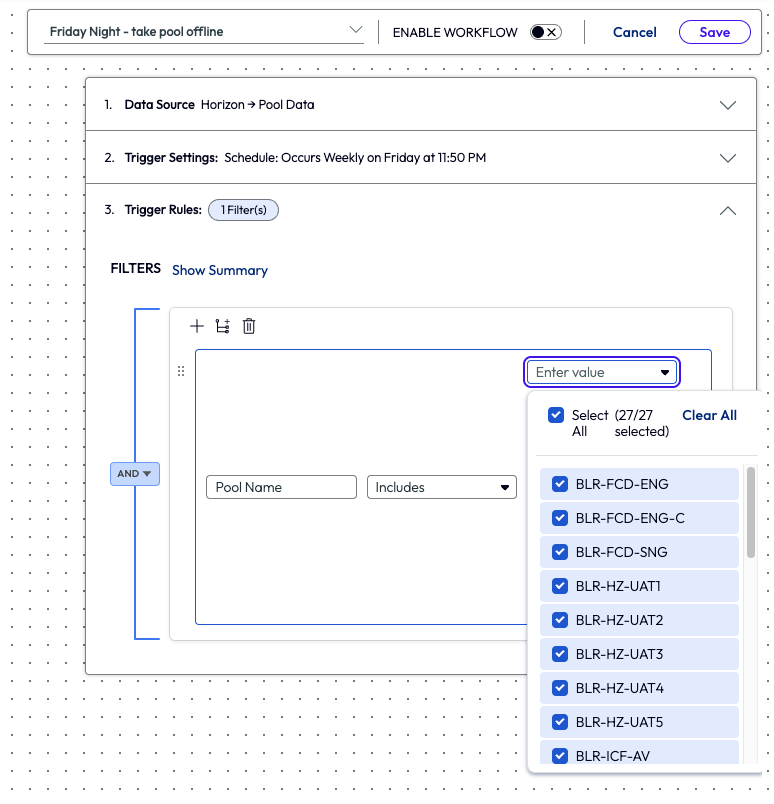The image size is (774, 804).
Task: Toggle the Enable Workflow switch
Action: (545, 32)
